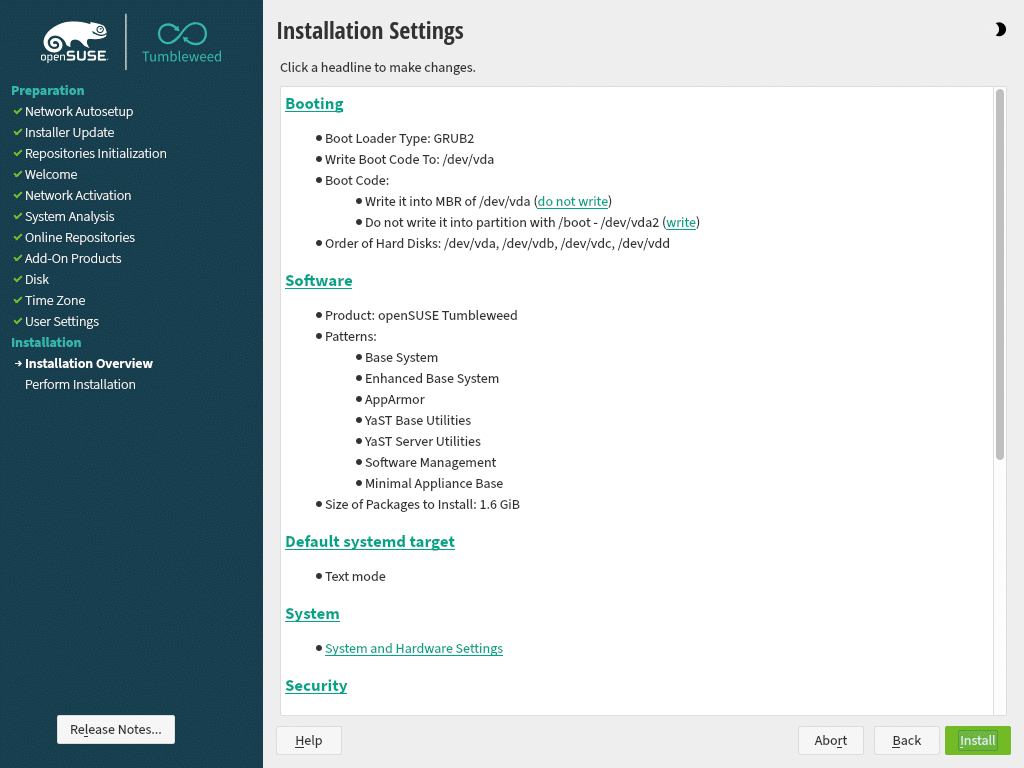Select Installation Overview step in sidebar

tap(89, 364)
